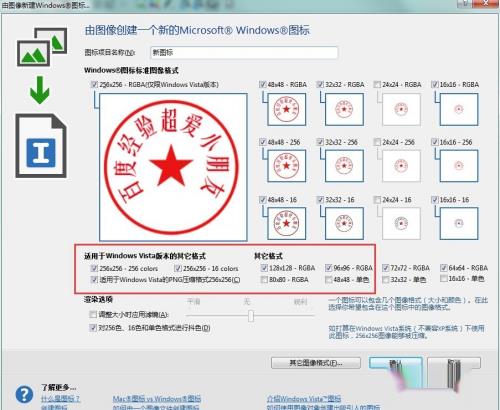Select the large 256x256 stamp preview
Image resolution: width=500 pixels, height=410 pixels.
[173, 167]
